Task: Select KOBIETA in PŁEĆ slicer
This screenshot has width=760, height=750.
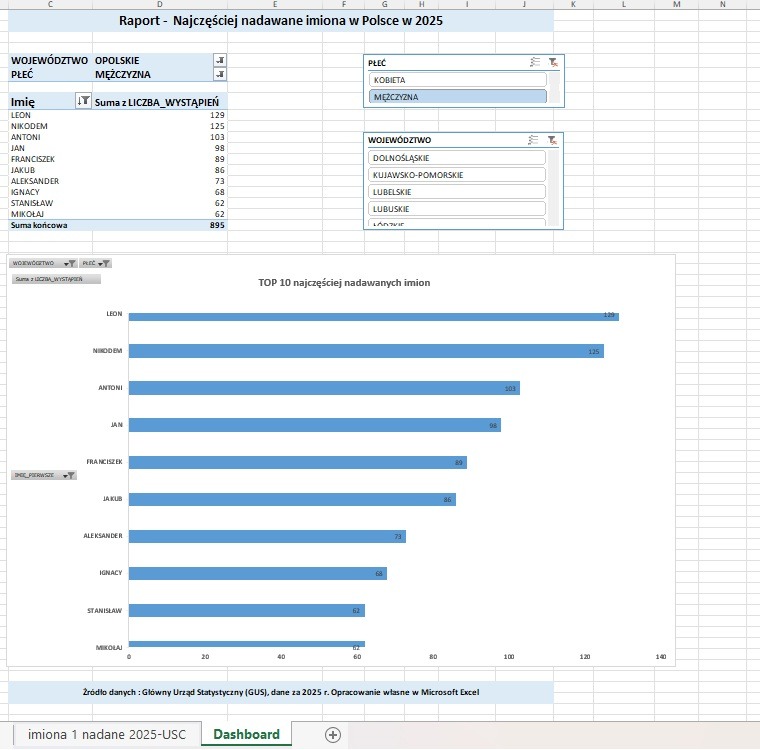Action: tap(458, 80)
